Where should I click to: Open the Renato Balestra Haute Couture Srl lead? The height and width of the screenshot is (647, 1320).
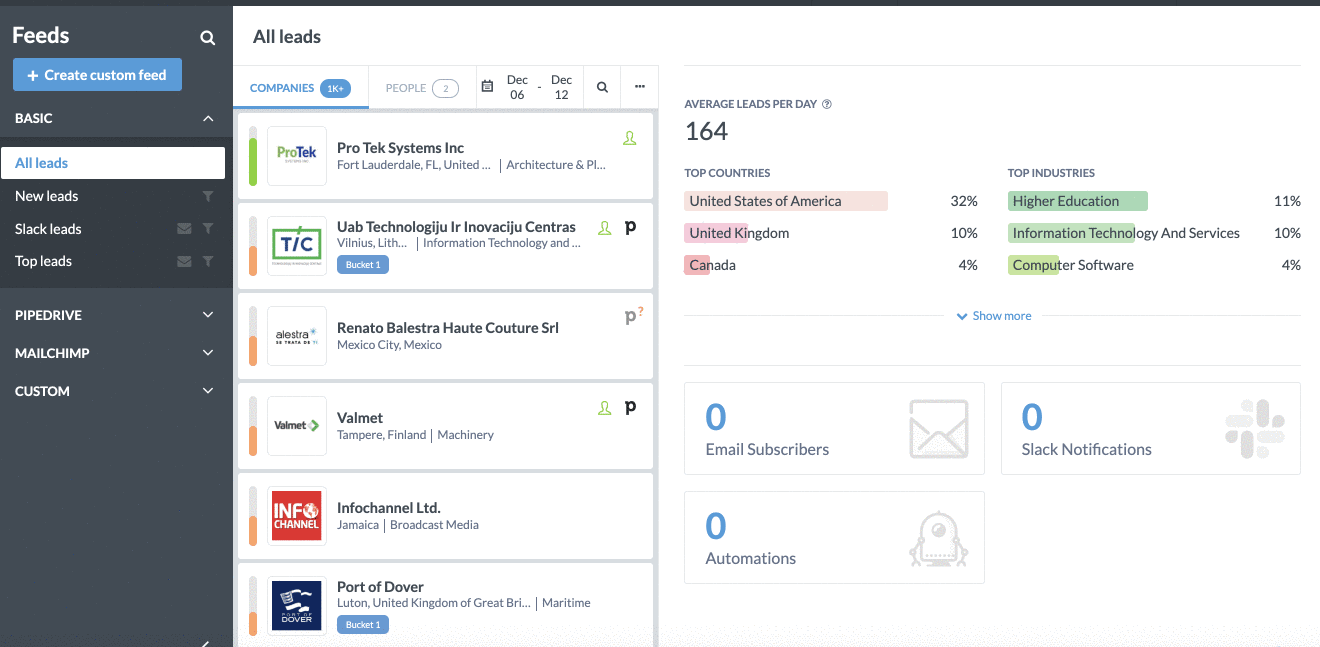[446, 336]
